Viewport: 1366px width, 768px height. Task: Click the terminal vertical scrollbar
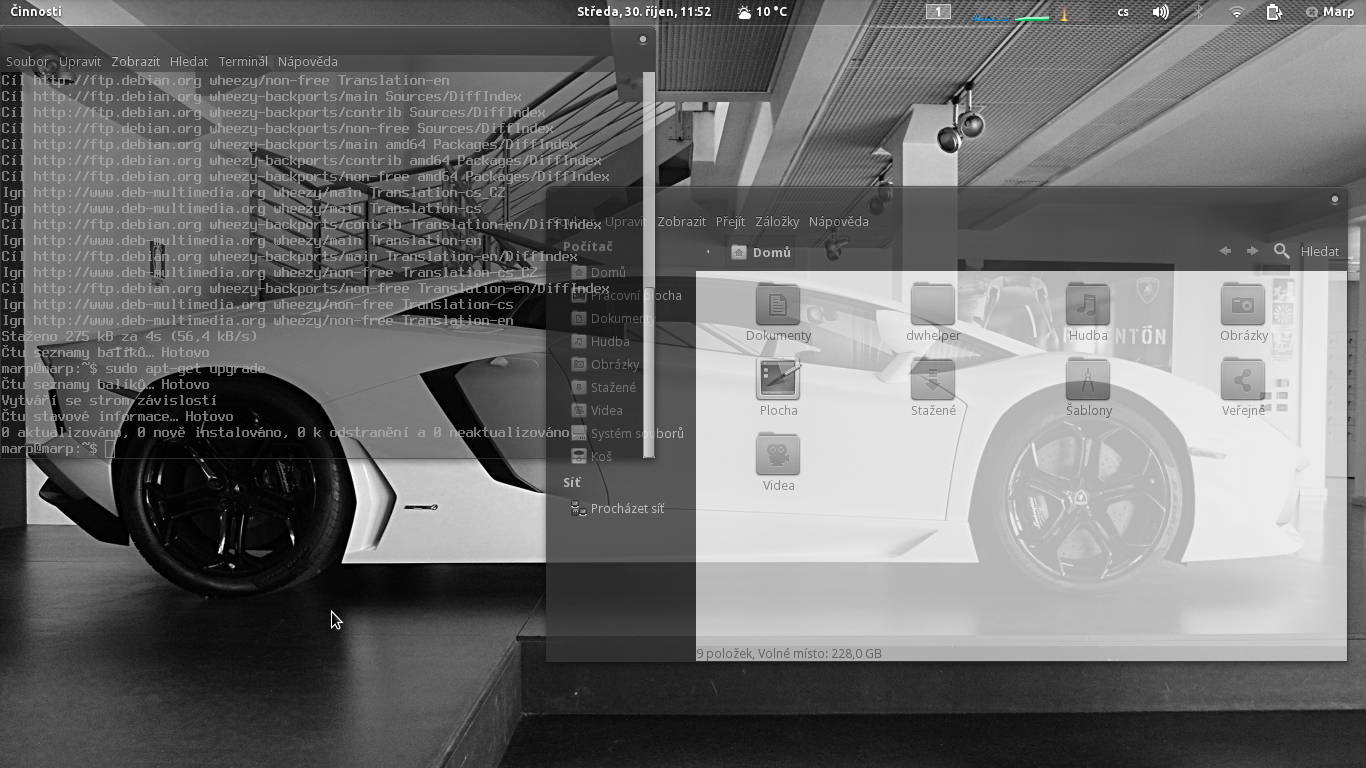(649, 264)
